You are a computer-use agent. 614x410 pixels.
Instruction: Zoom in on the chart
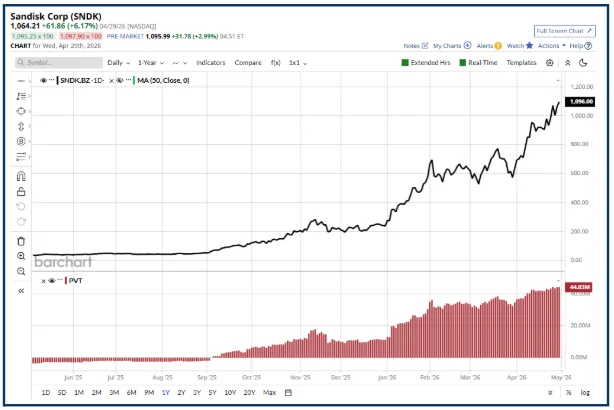tap(21, 256)
